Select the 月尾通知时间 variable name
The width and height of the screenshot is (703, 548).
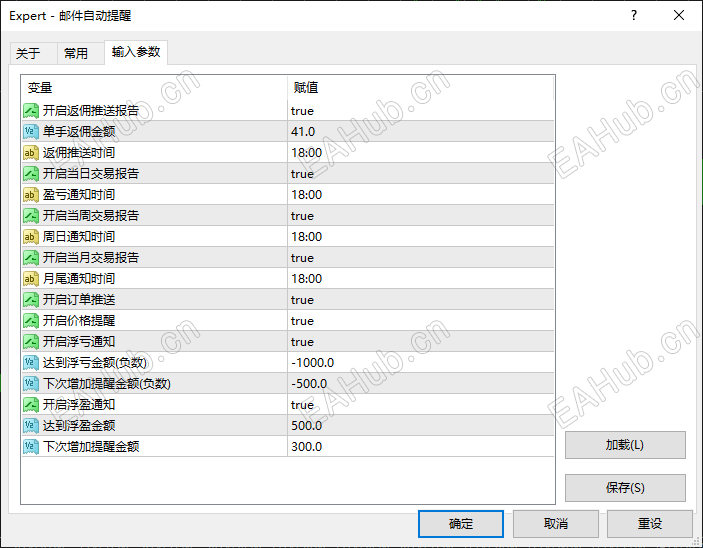click(79, 279)
